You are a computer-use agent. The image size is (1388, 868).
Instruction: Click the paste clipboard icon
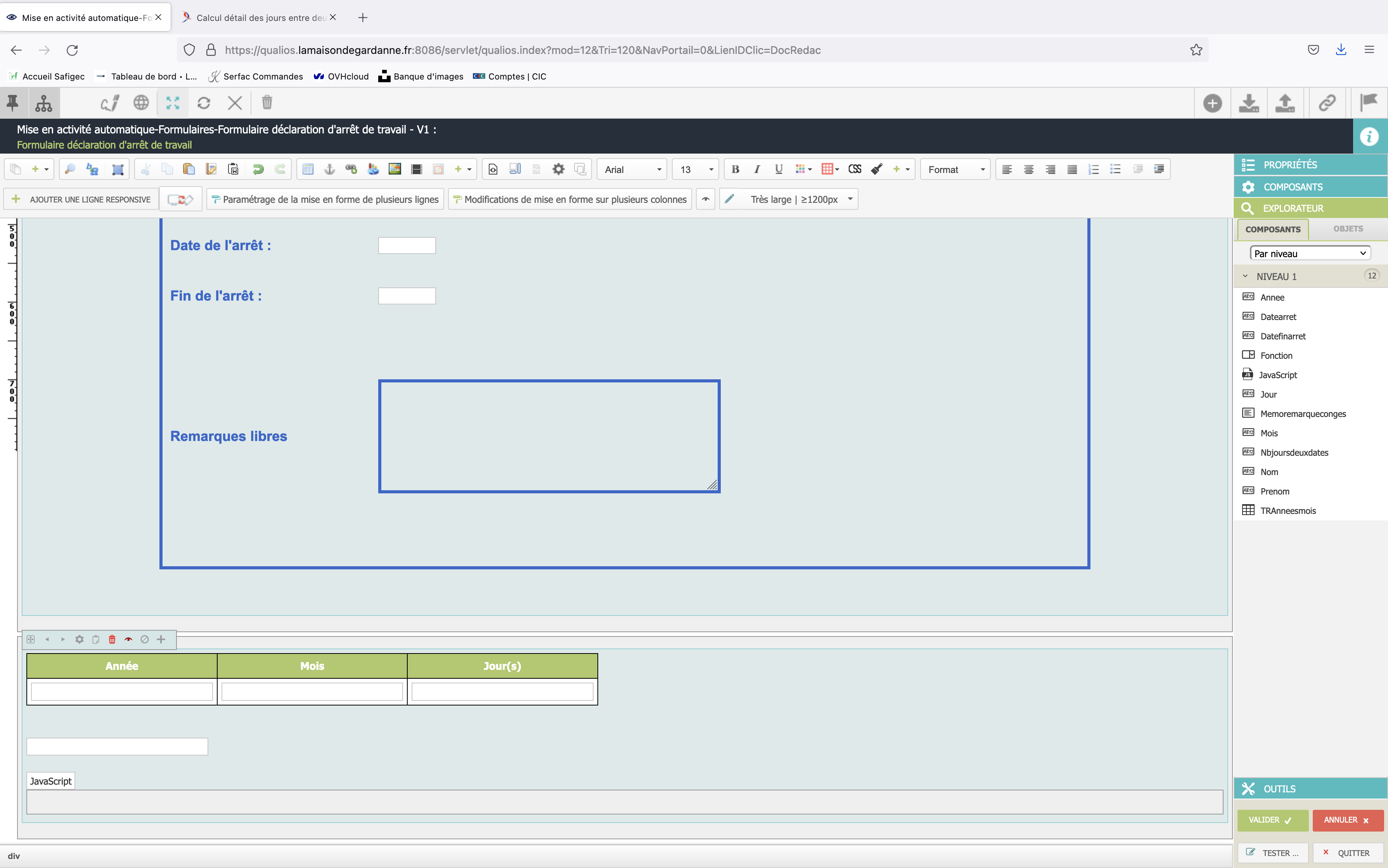[x=189, y=169]
